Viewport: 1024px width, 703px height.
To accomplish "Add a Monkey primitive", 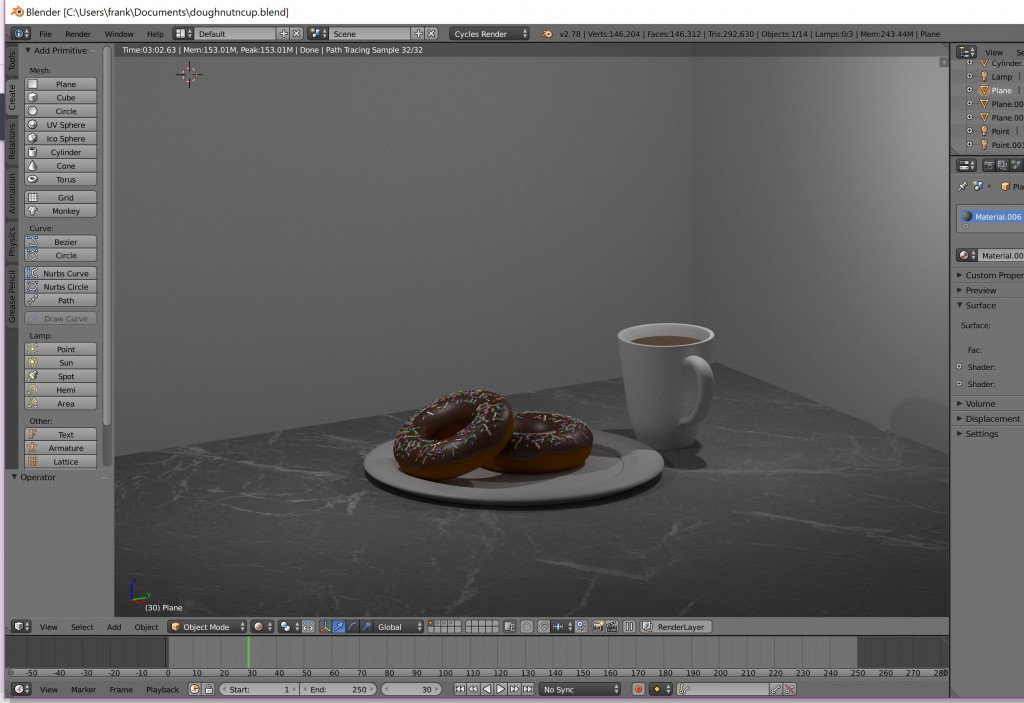I will pos(60,210).
